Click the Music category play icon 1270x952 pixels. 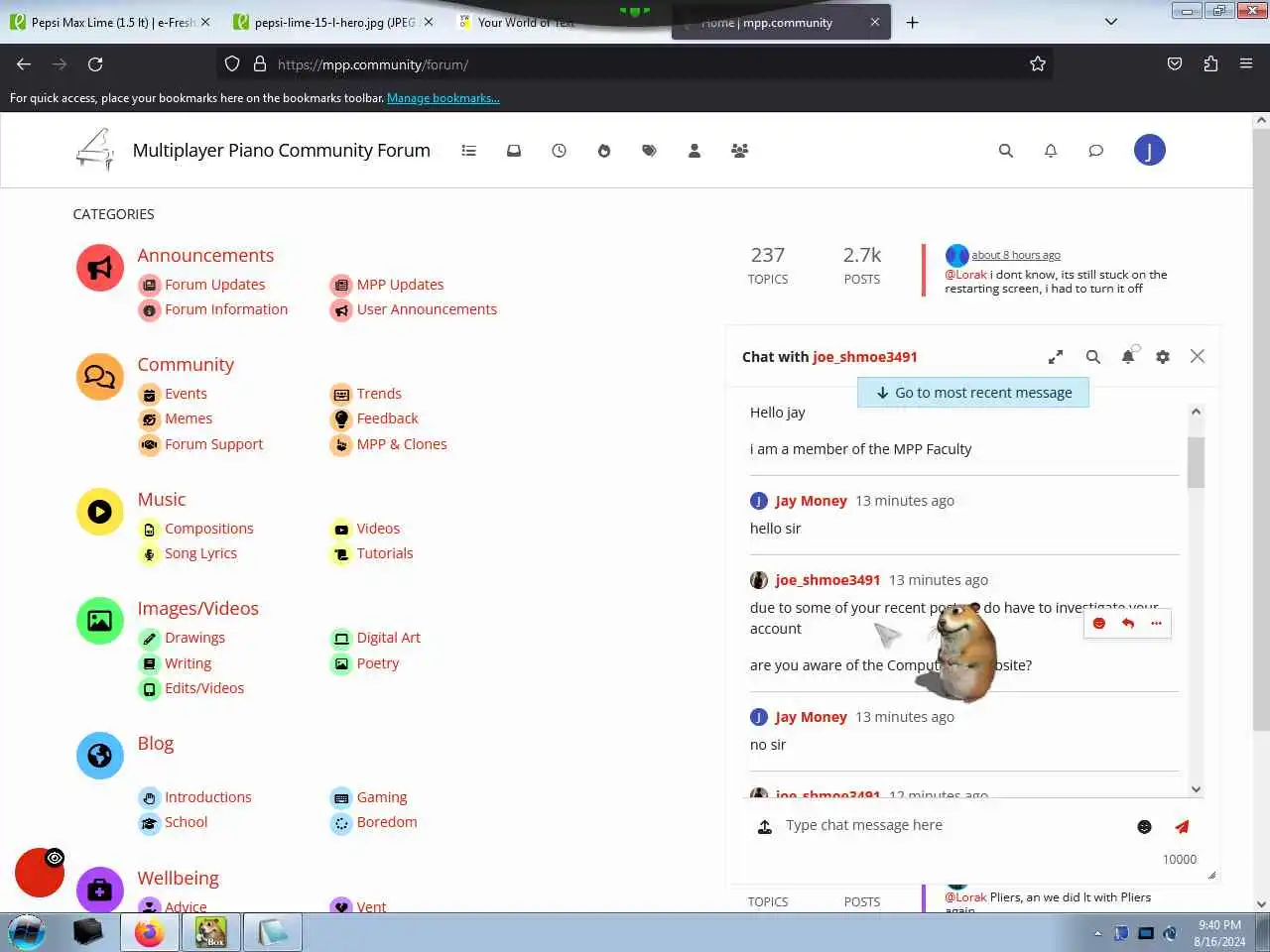[100, 512]
